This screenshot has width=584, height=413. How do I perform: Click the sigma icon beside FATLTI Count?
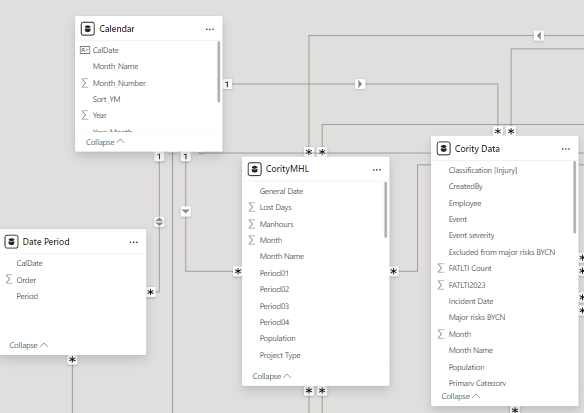(x=441, y=268)
